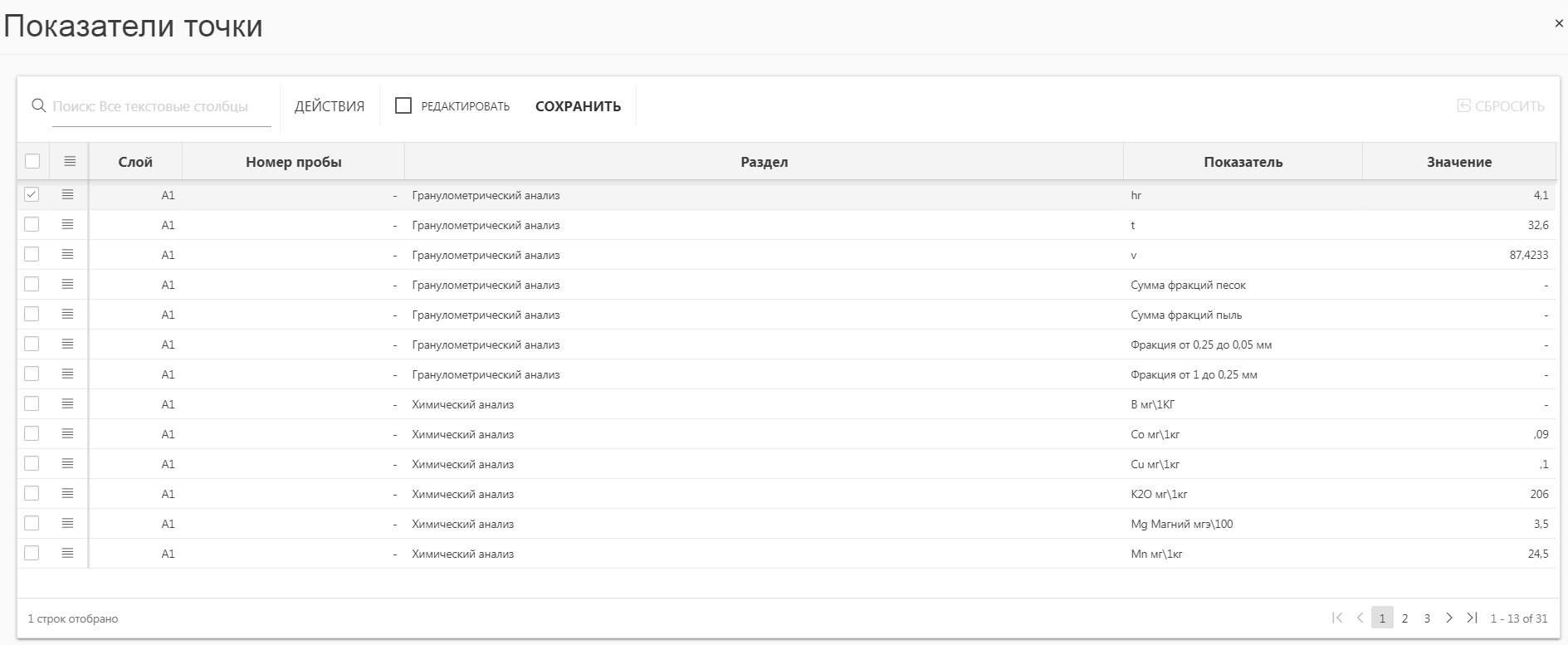Close the Показатели точки dialog
Viewport: 1568px width, 645px height.
[x=1558, y=24]
